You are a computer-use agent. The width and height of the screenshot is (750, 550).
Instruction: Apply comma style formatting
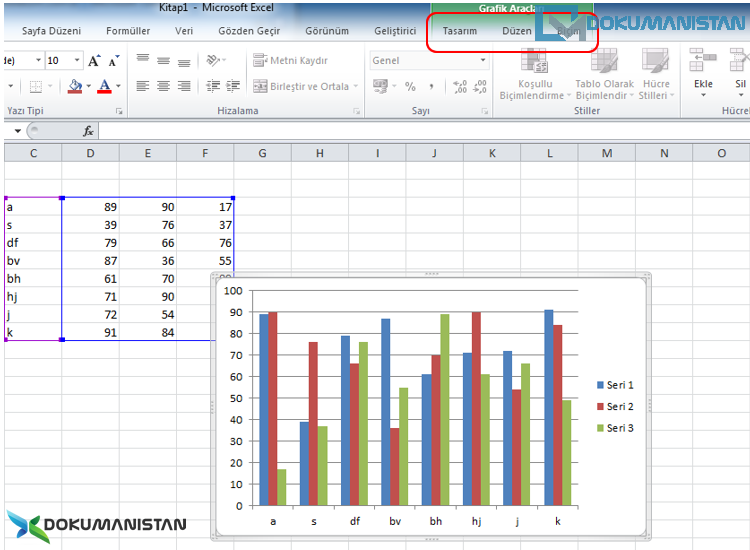click(x=431, y=87)
